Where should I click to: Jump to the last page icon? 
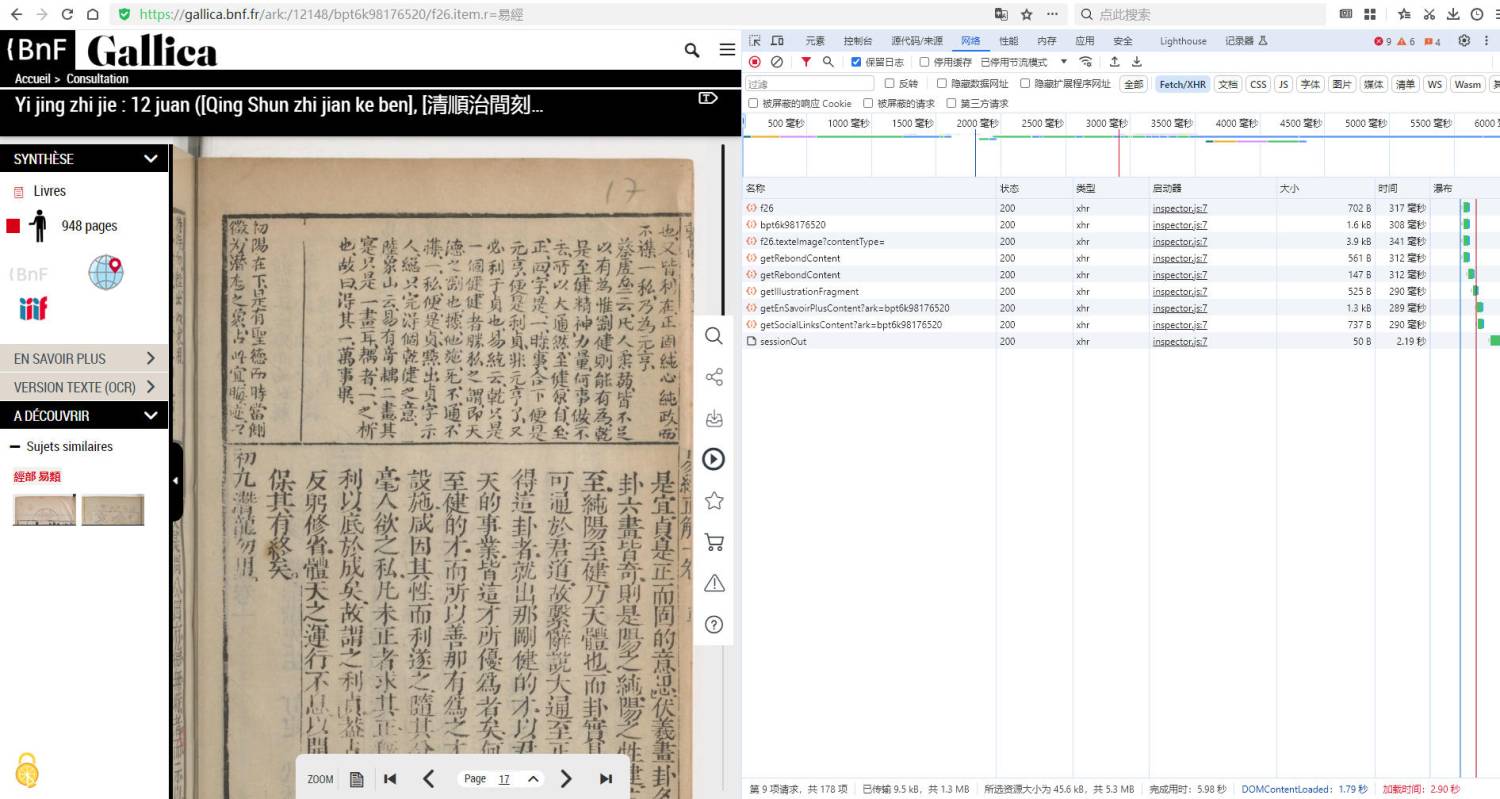point(606,779)
